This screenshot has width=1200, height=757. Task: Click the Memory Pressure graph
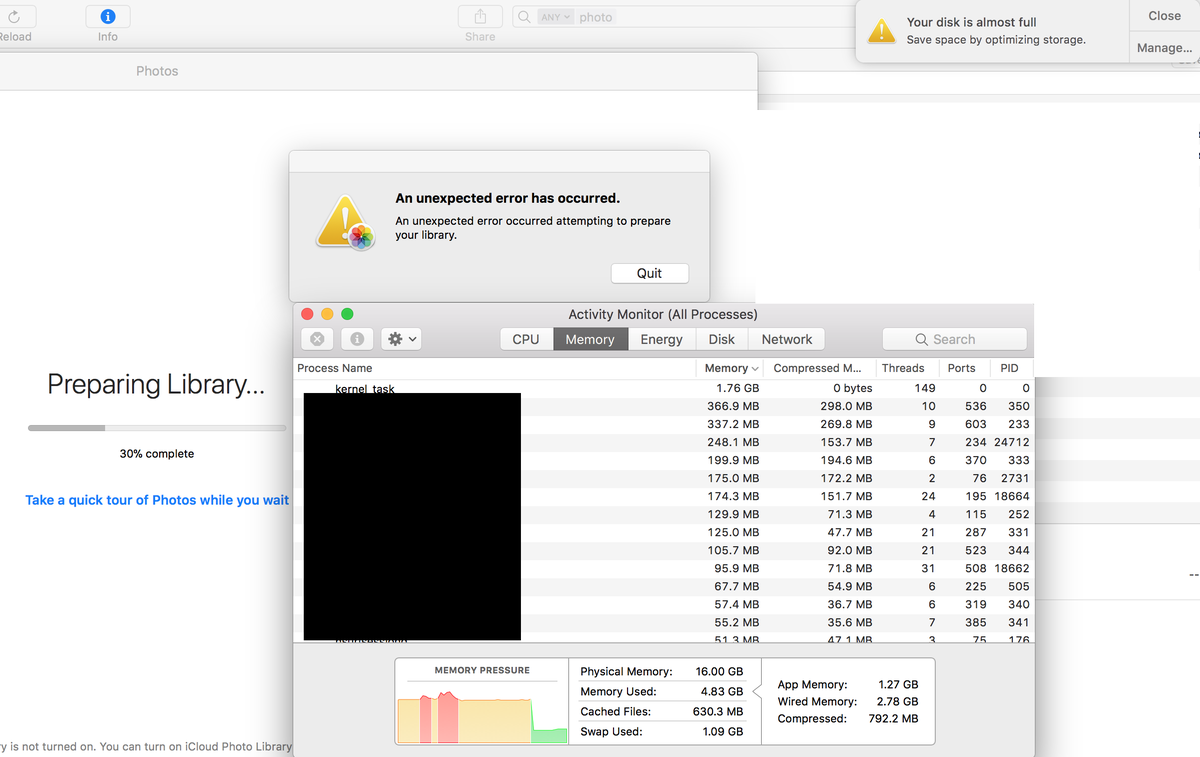pyautogui.click(x=482, y=715)
